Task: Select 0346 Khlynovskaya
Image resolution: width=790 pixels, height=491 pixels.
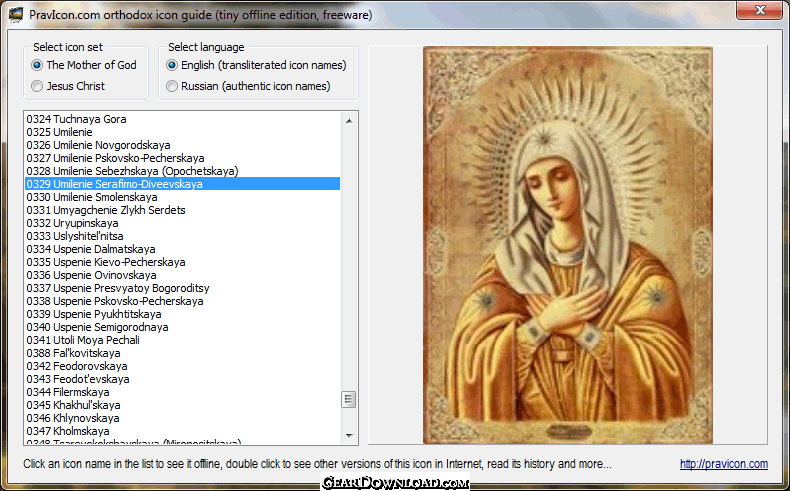Action: (x=183, y=418)
